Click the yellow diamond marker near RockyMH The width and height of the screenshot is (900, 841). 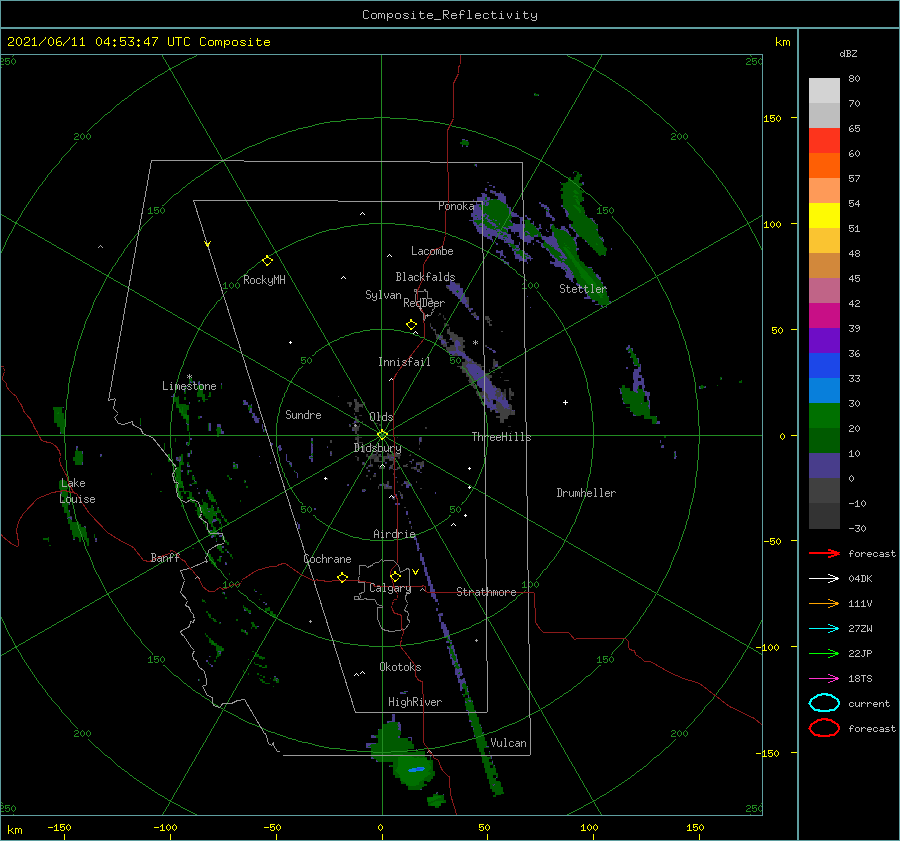(267, 261)
